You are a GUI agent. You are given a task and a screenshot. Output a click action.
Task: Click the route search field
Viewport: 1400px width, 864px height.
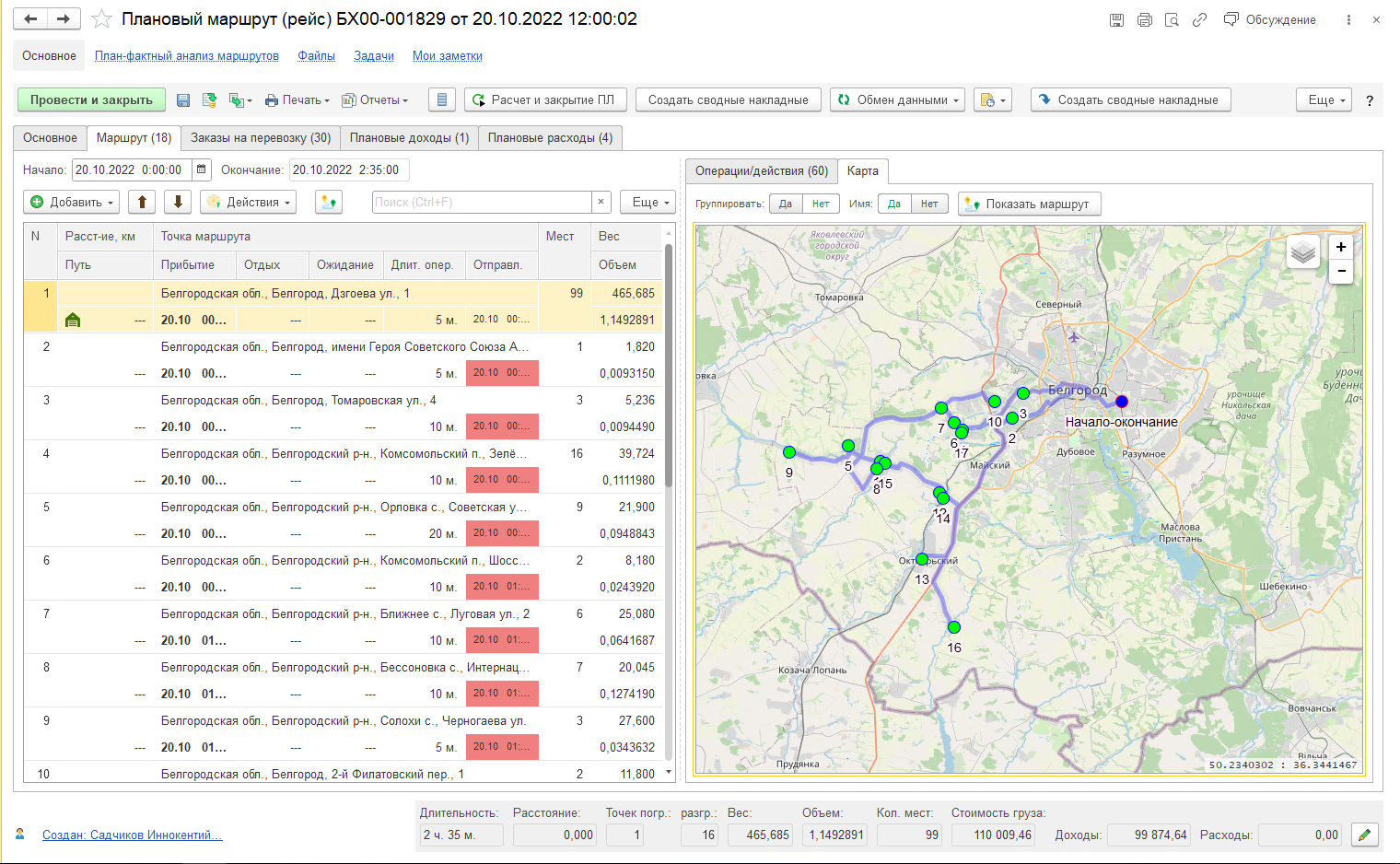(x=481, y=202)
